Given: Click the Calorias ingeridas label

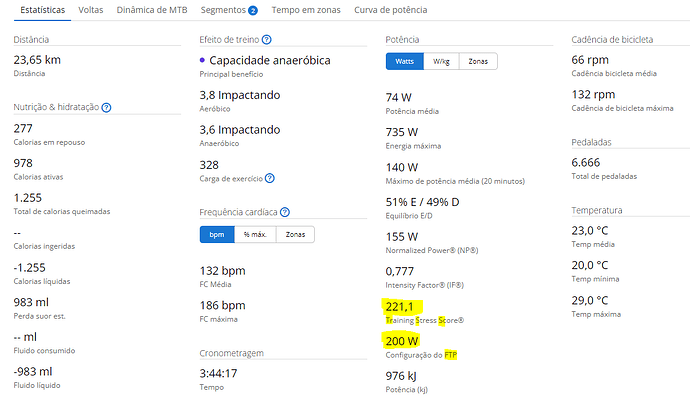Looking at the screenshot, I should (x=44, y=246).
